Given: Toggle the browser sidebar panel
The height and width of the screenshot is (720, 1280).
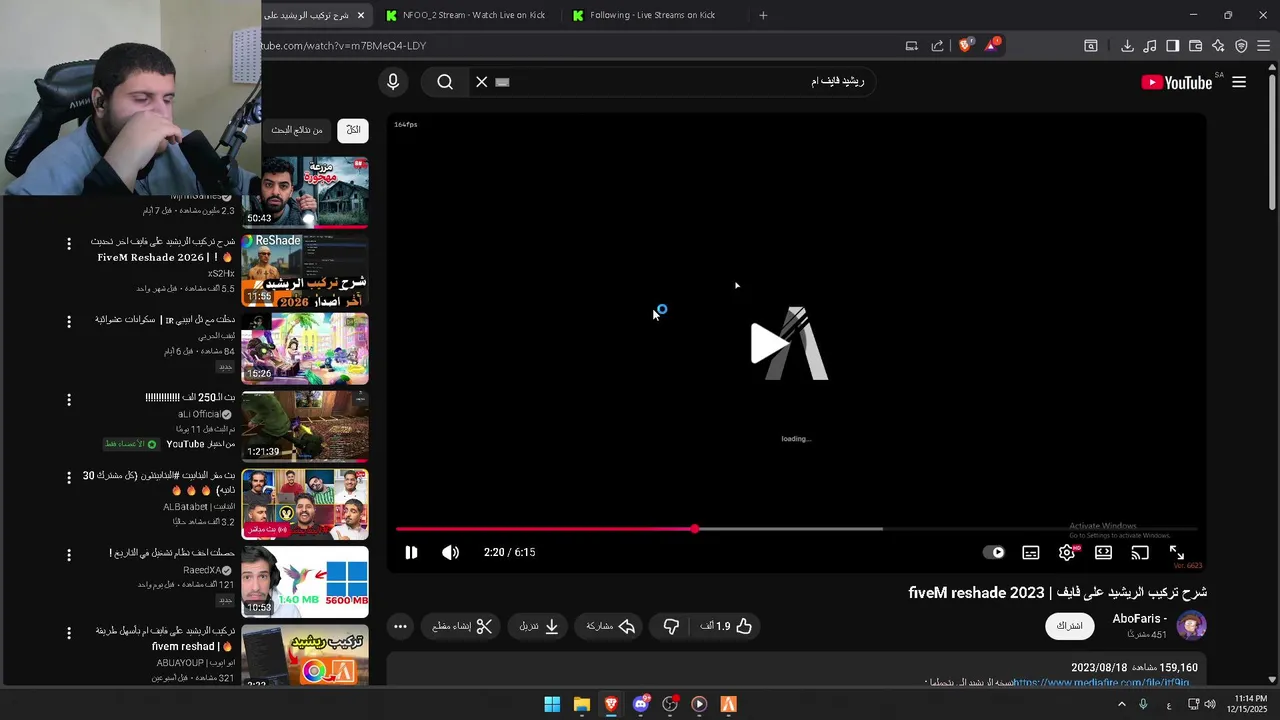Looking at the screenshot, I should [1172, 45].
